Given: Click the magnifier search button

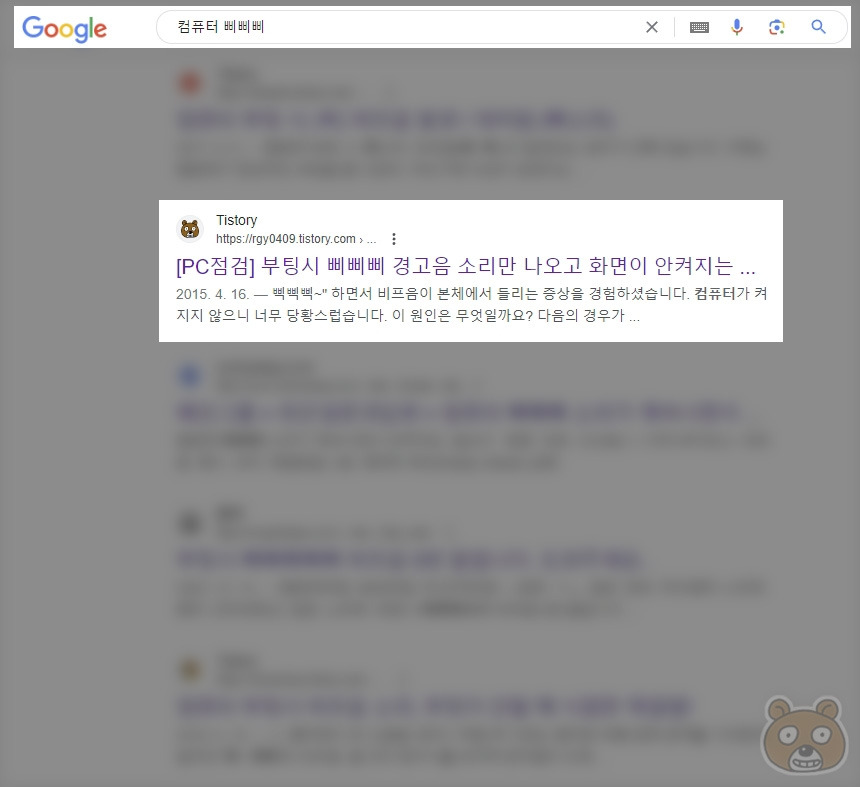Looking at the screenshot, I should [818, 27].
